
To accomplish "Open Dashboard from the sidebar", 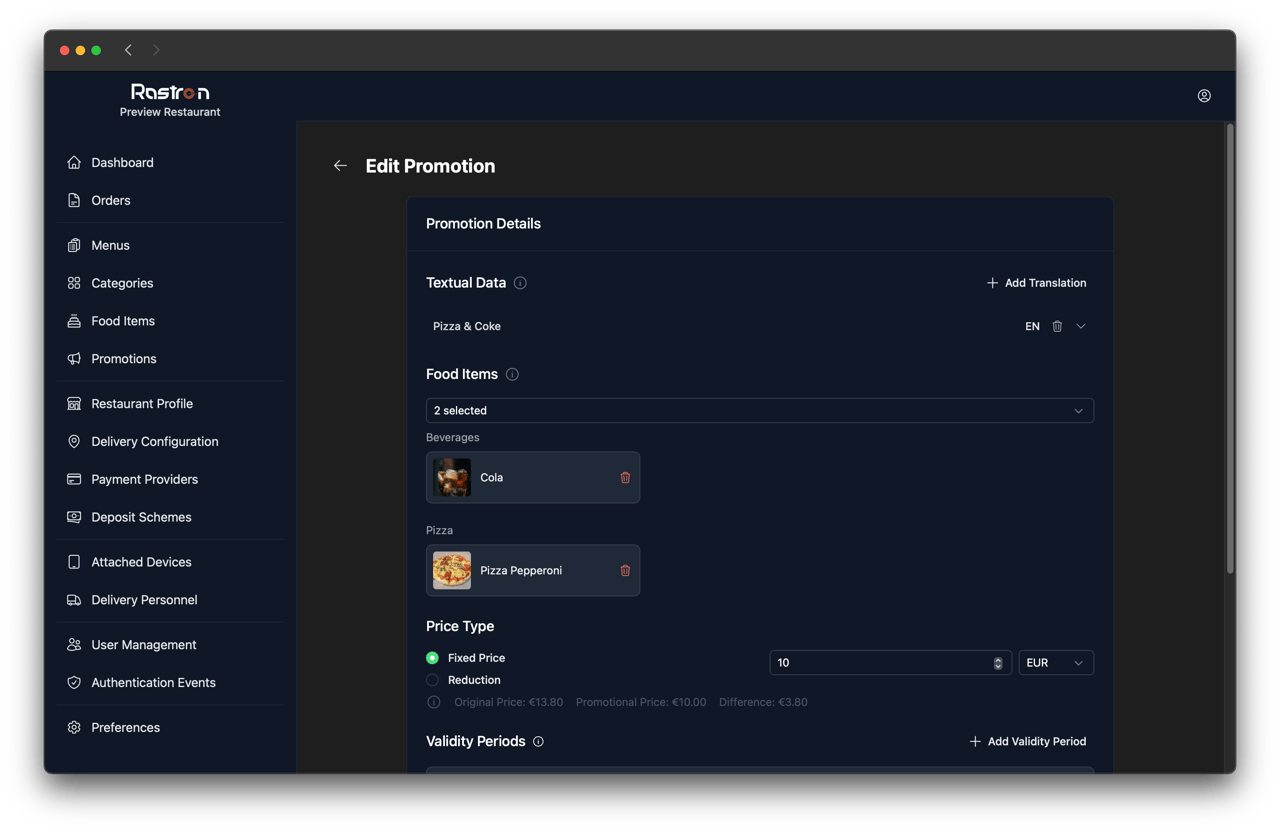I will coord(122,162).
